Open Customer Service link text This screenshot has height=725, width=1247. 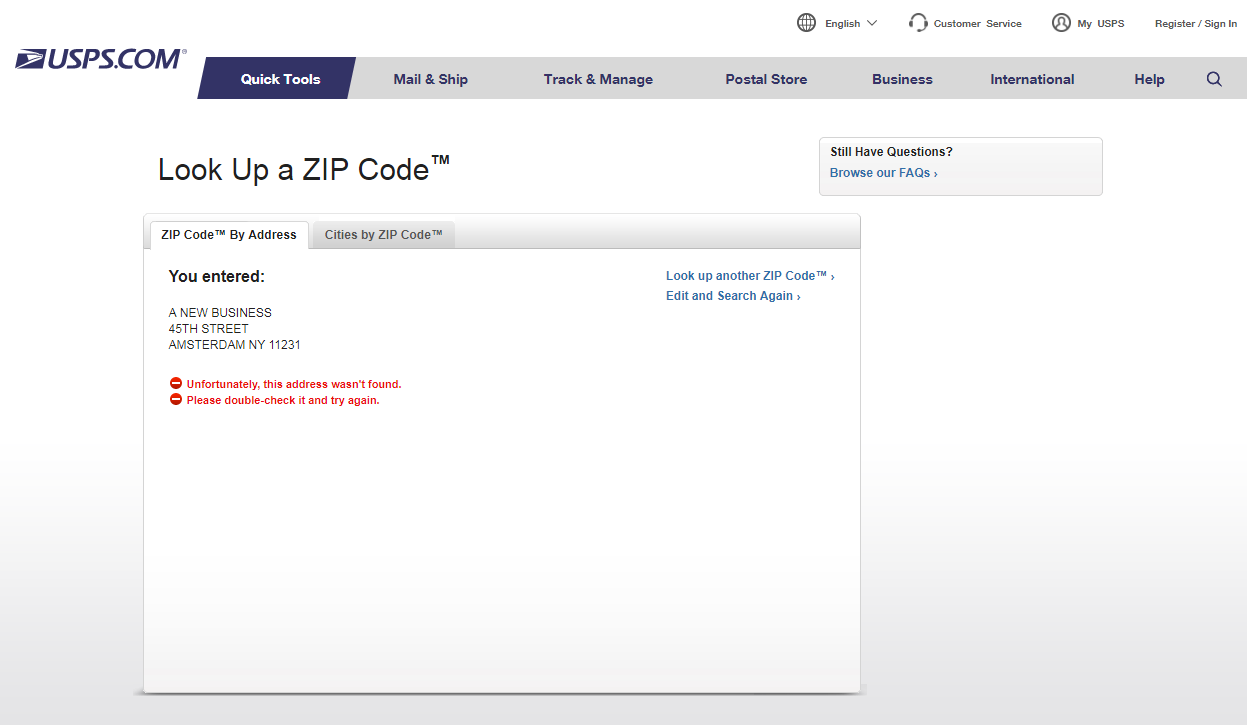pyautogui.click(x=978, y=24)
